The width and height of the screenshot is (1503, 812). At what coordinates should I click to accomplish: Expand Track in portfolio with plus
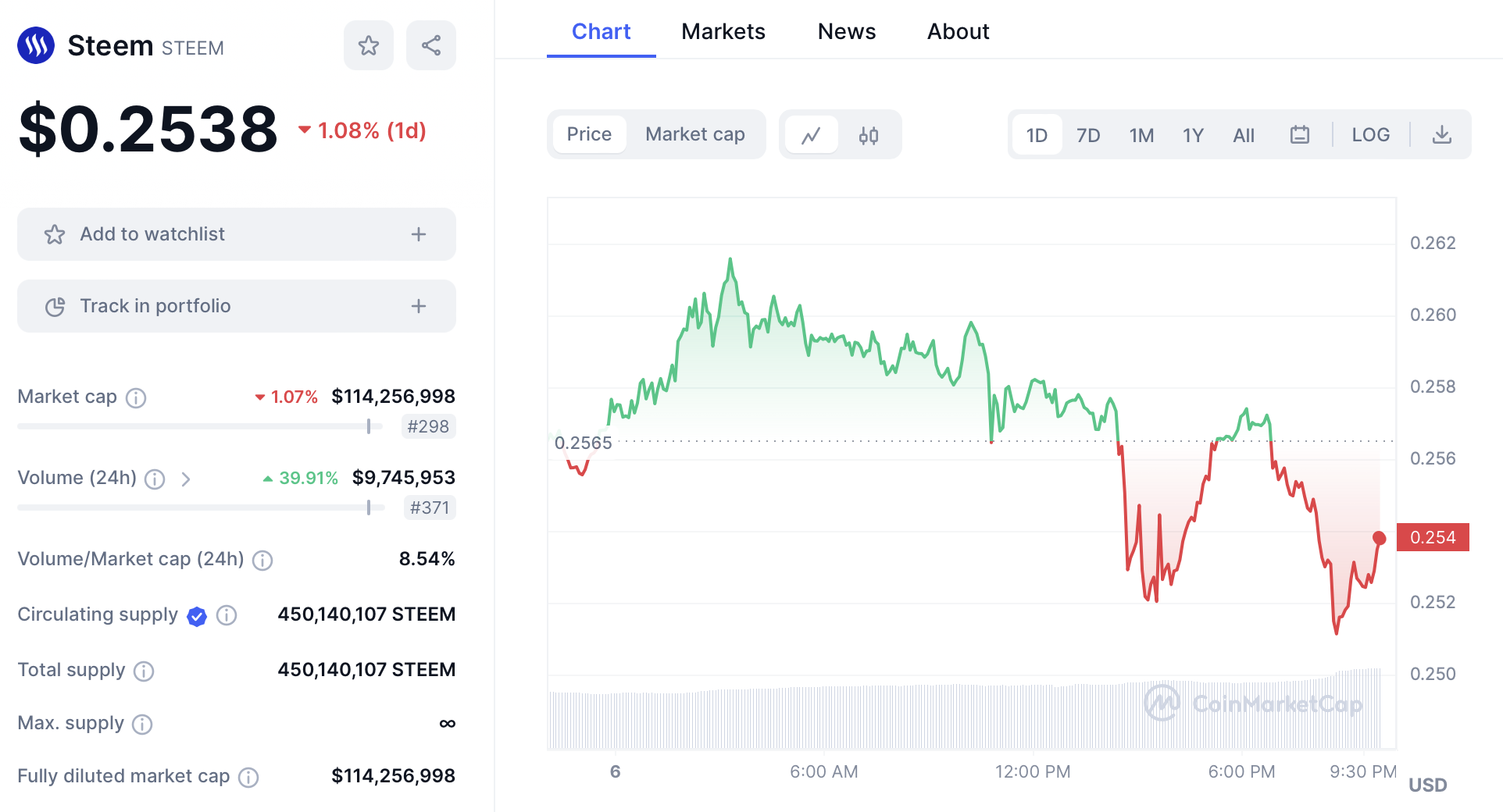click(x=419, y=306)
